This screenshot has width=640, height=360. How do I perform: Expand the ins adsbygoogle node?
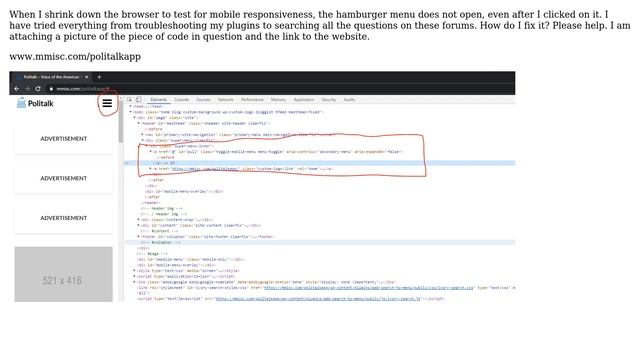[x=135, y=282]
